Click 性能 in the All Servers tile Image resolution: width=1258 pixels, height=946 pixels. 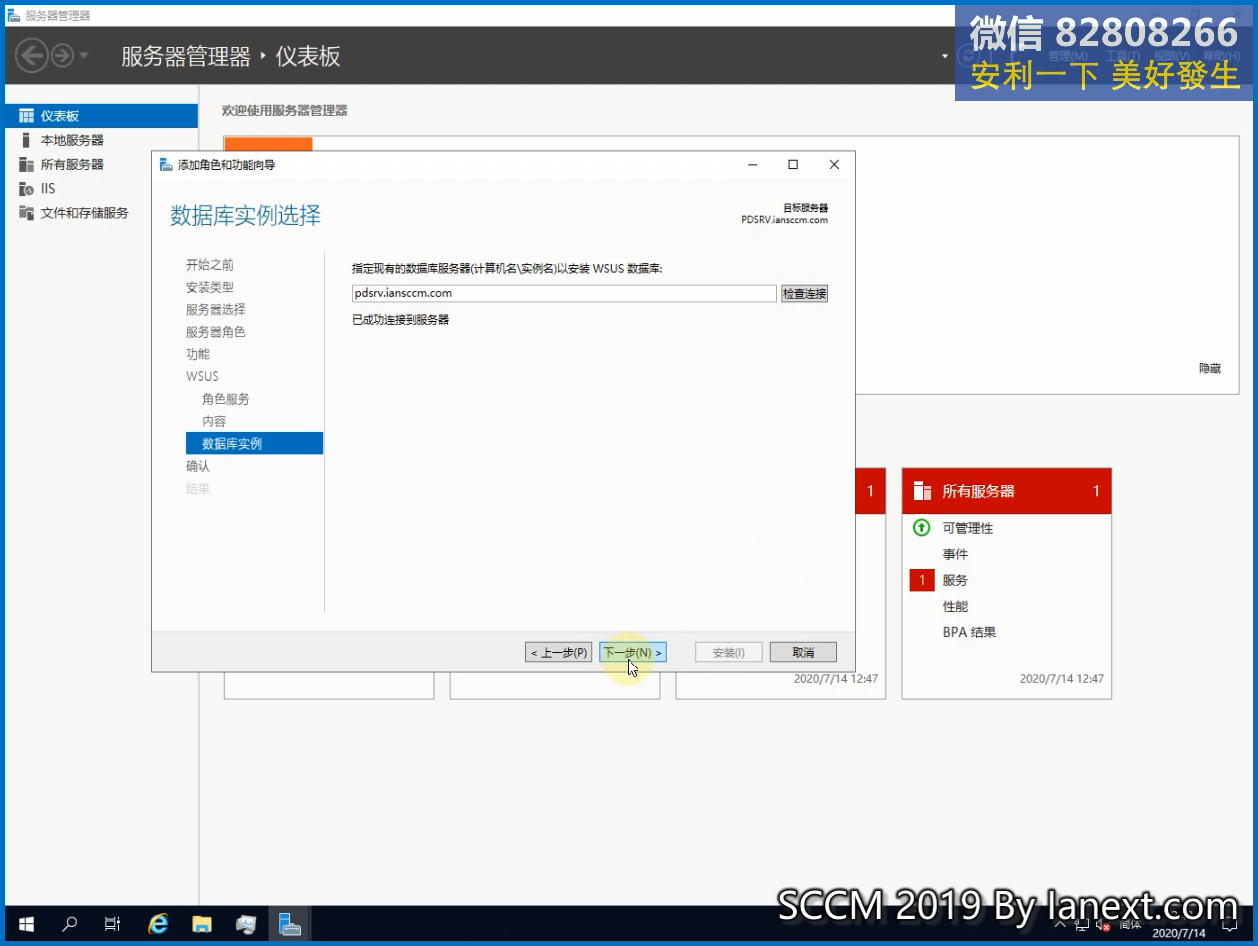pyautogui.click(x=955, y=606)
